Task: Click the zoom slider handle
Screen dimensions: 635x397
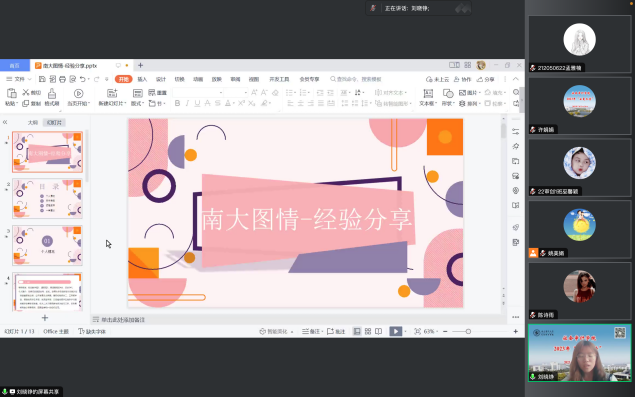Action: [468, 331]
